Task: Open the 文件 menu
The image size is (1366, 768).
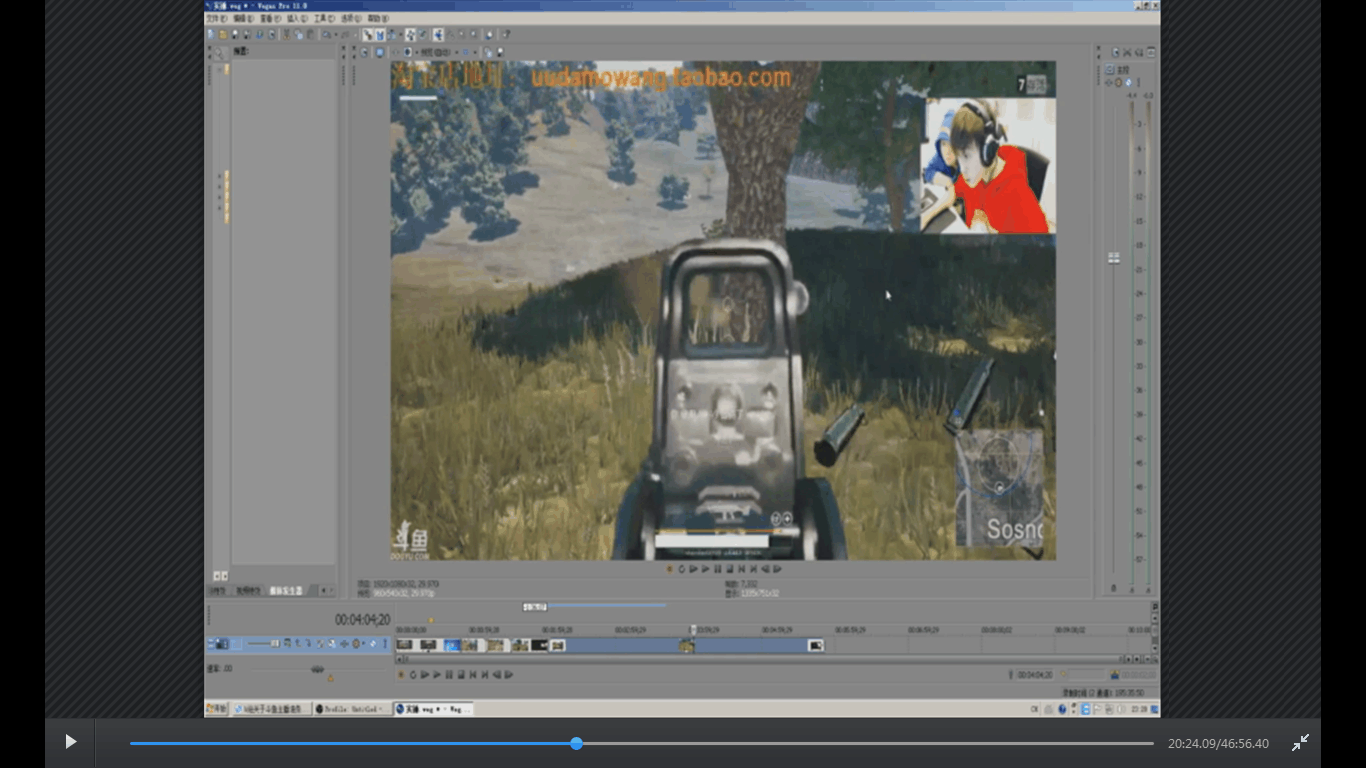Action: (x=216, y=19)
